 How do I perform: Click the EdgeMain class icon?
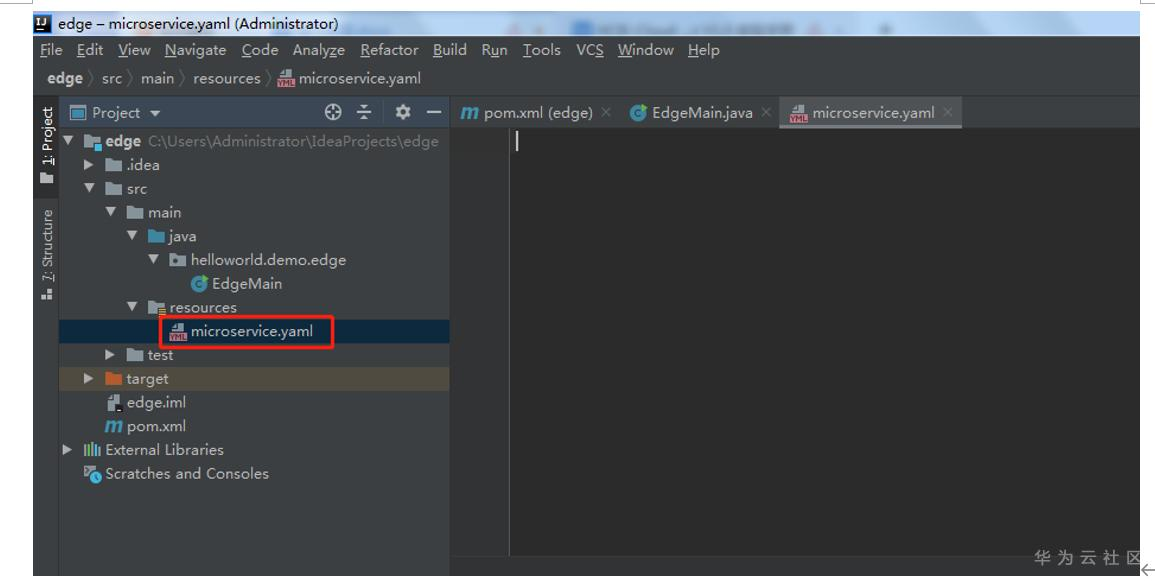[x=199, y=283]
